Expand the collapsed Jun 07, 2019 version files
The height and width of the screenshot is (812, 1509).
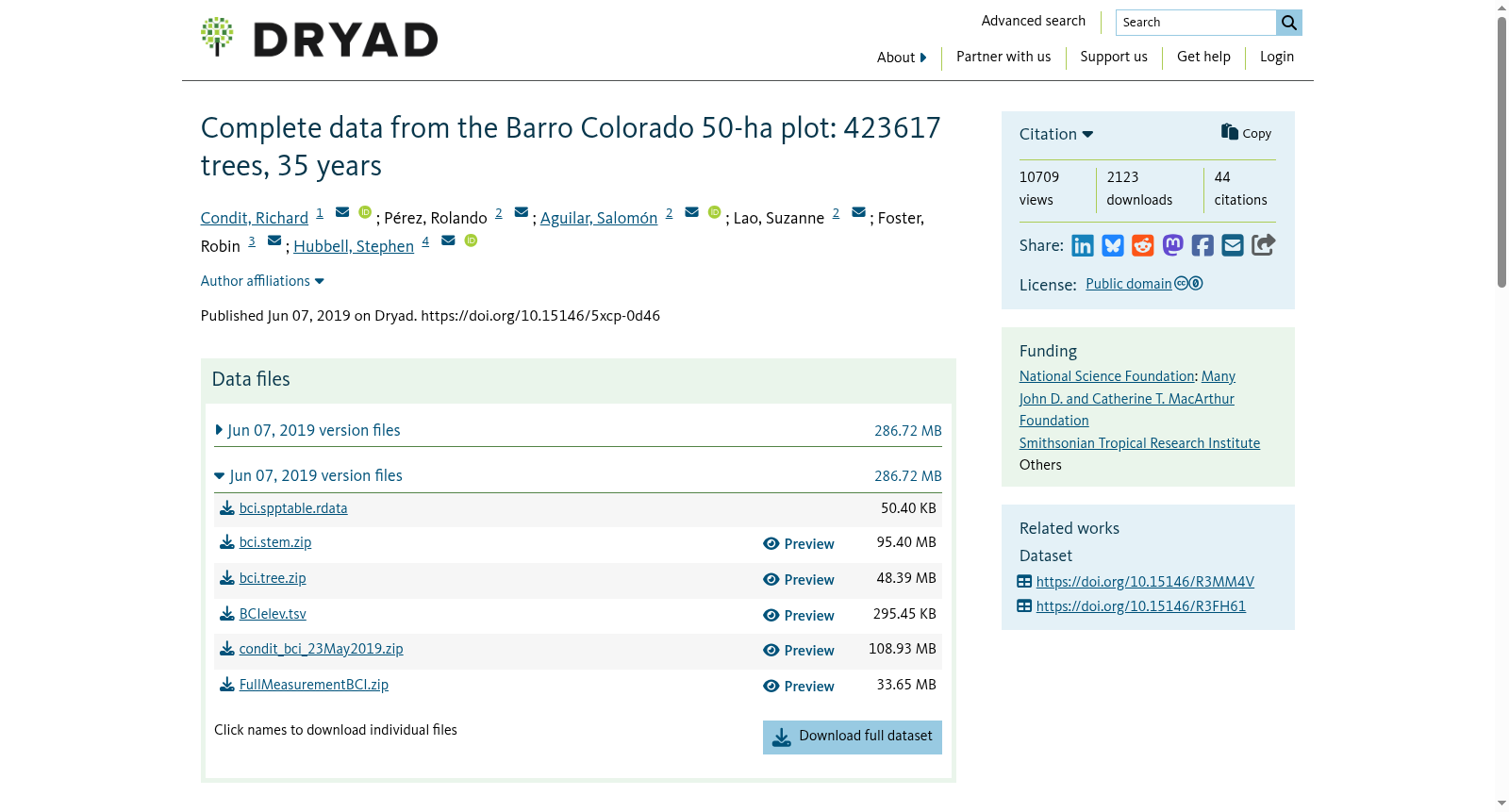click(307, 430)
